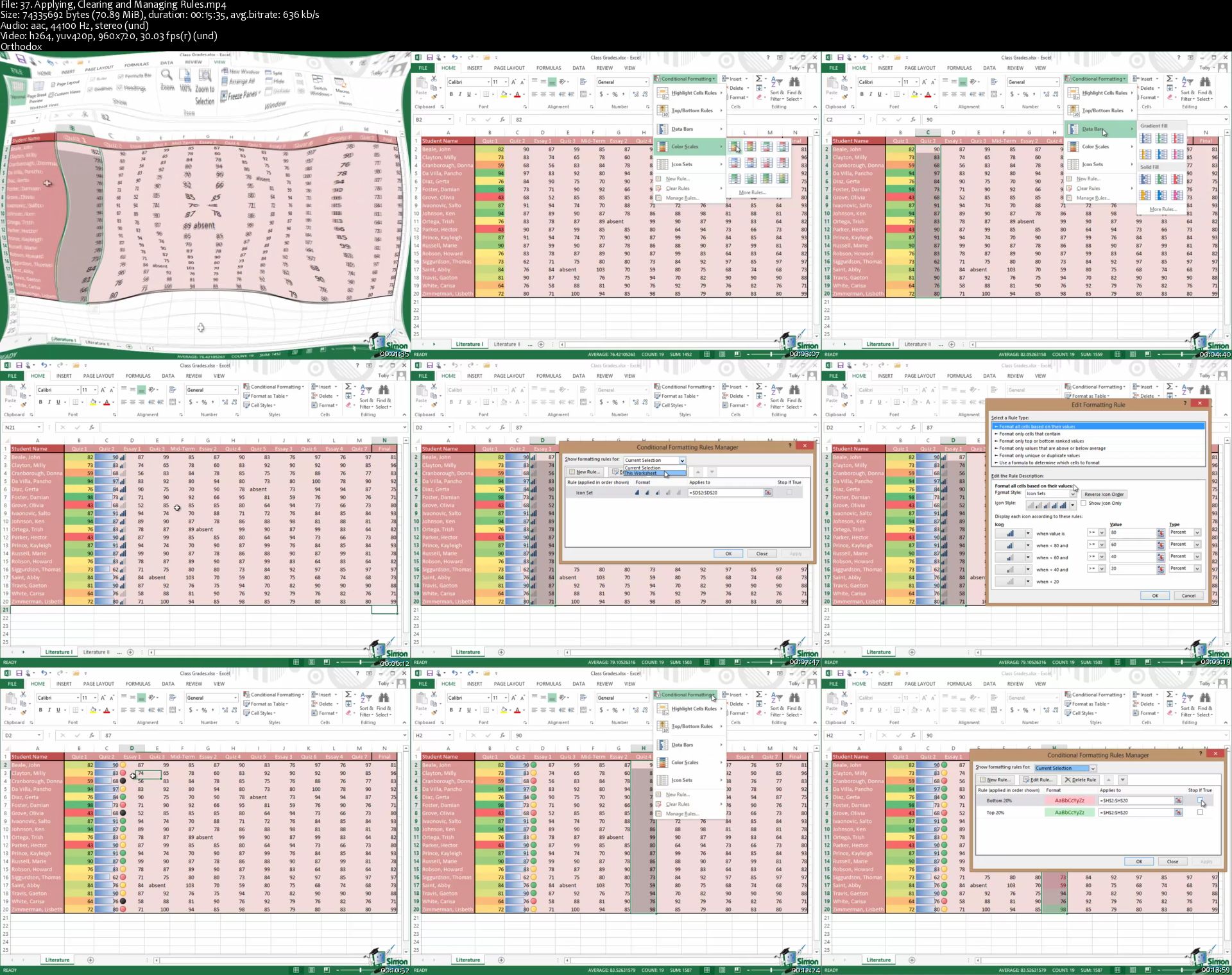Screen dimensions: 1232x975
Task: Check Stop If True for Top 20% rule
Action: click(x=1200, y=813)
